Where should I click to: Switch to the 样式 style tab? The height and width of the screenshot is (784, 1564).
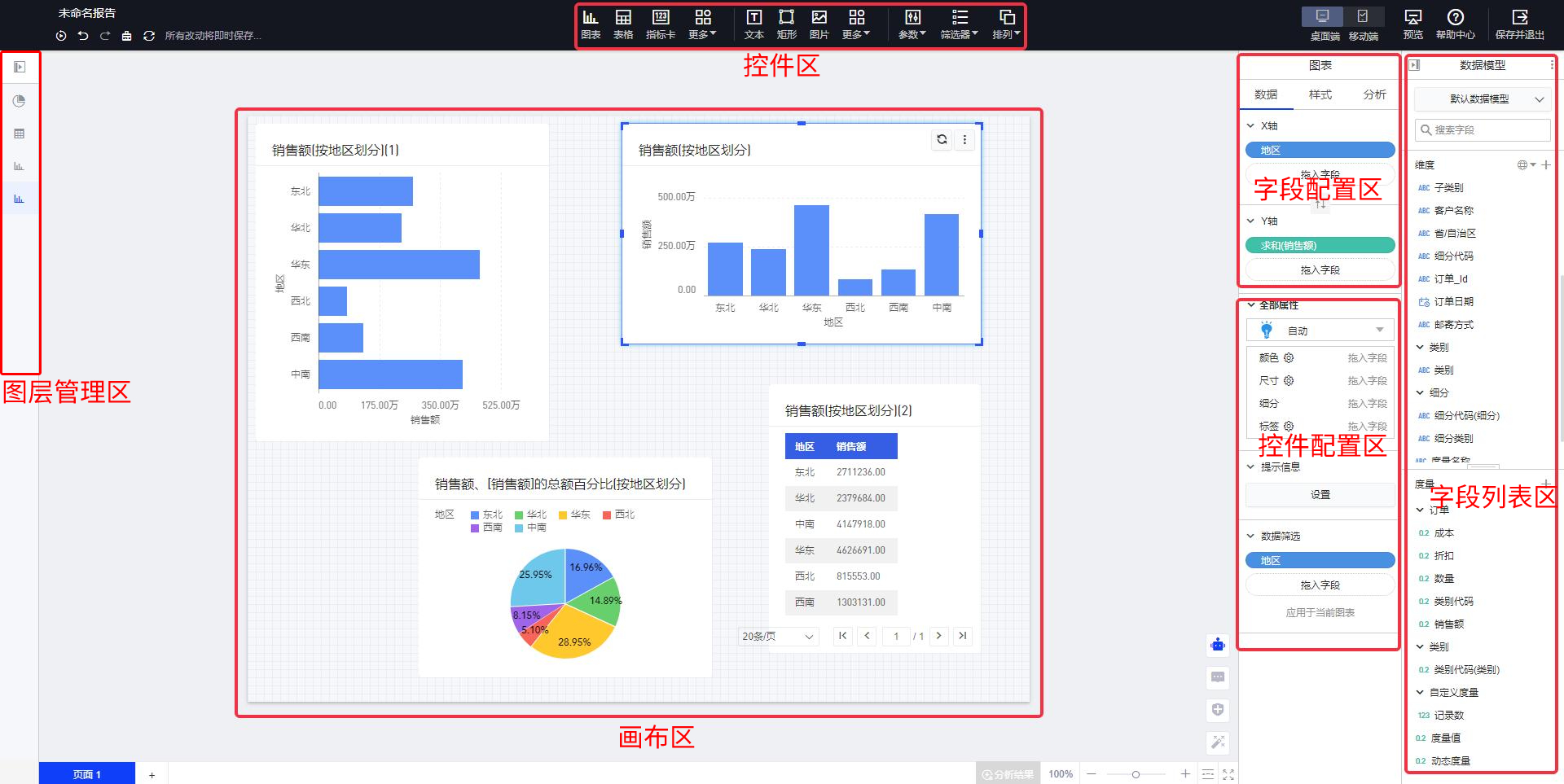1320,94
